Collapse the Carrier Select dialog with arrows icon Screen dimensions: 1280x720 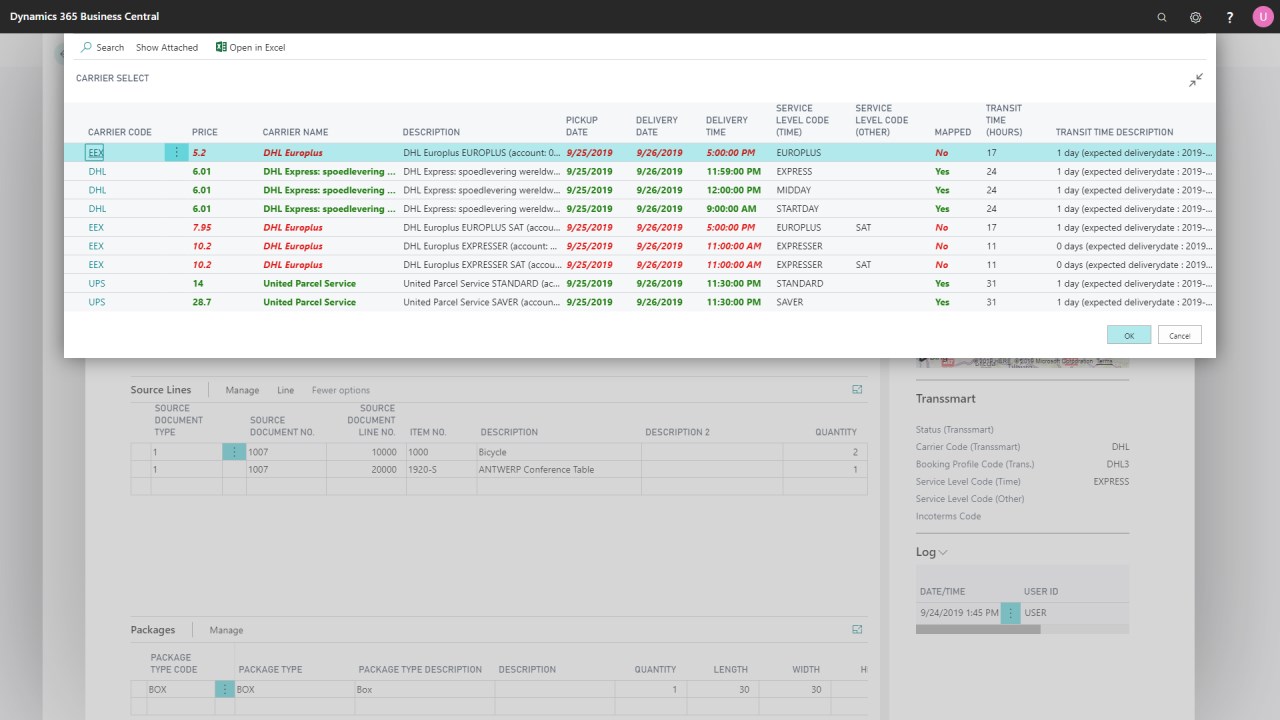click(x=1195, y=80)
